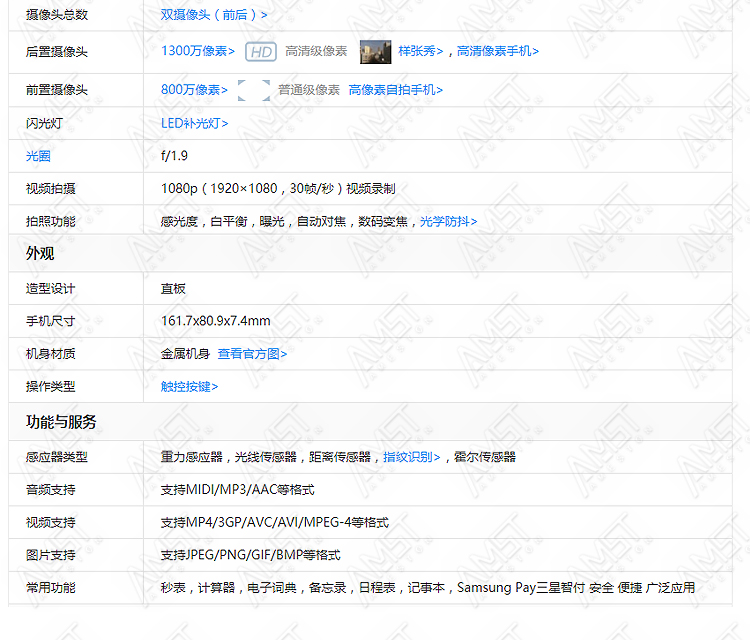Click the 普通级像素 label
Screen dimensions: 750x640
point(309,90)
